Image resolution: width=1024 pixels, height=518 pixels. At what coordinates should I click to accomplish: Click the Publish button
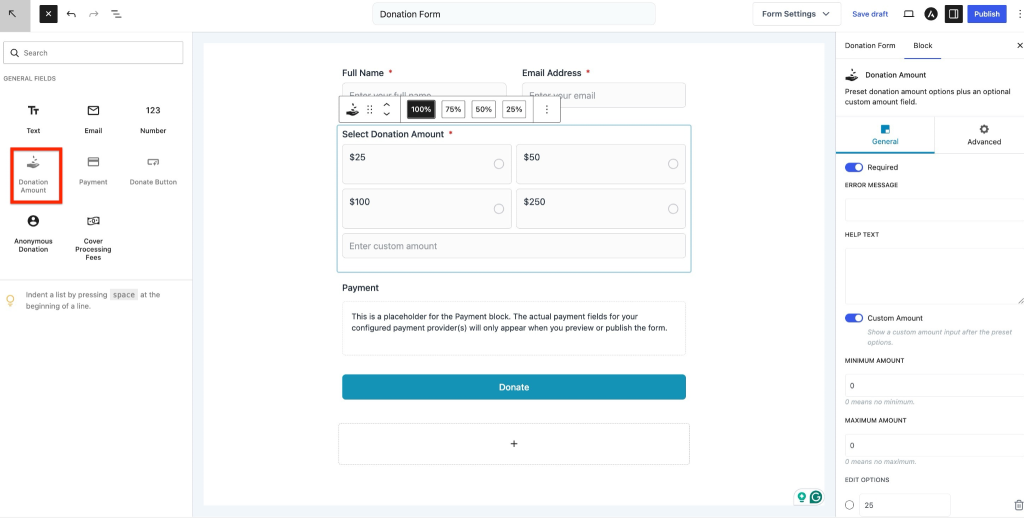click(x=987, y=14)
